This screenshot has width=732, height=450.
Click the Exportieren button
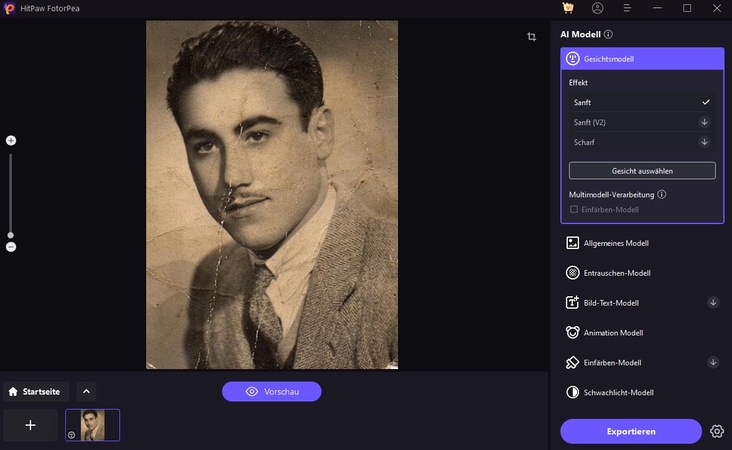click(x=630, y=431)
